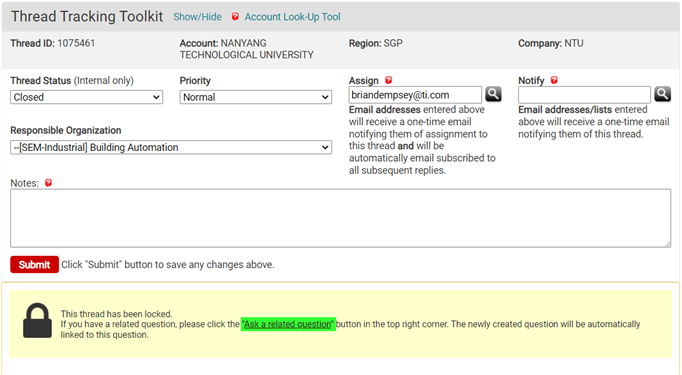Open the Priority dropdown showing Normal
The image size is (682, 375).
[x=256, y=97]
